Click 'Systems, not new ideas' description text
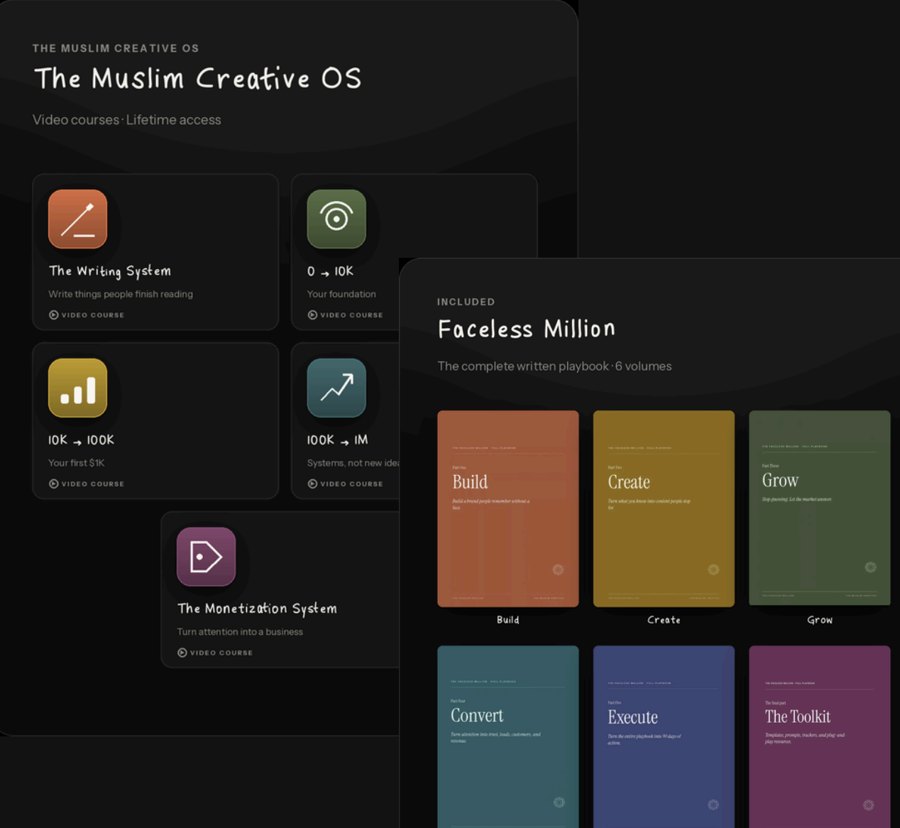 point(353,462)
